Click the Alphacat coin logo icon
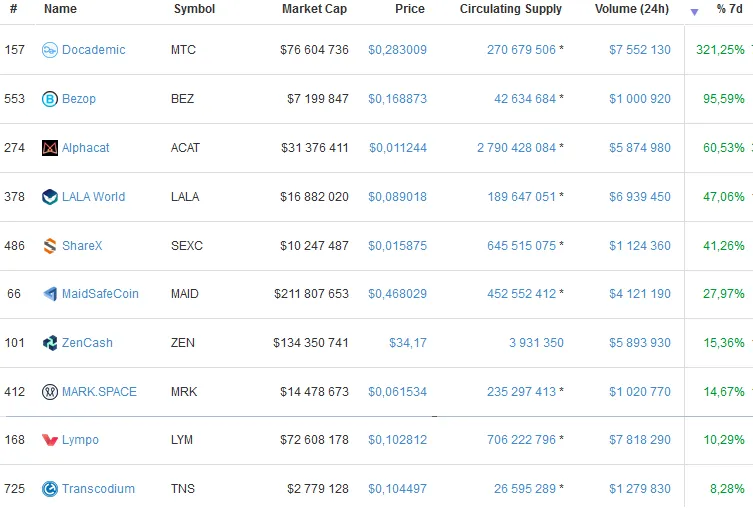753x510 pixels. (50, 148)
